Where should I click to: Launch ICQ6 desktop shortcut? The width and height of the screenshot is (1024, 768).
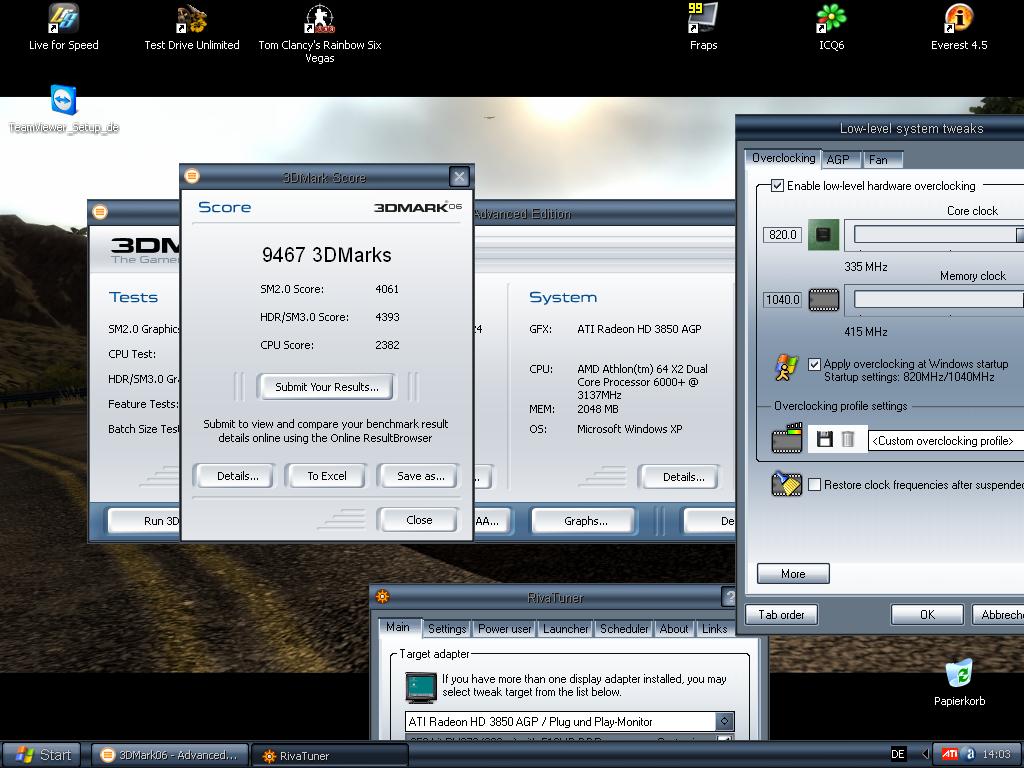pyautogui.click(x=831, y=27)
